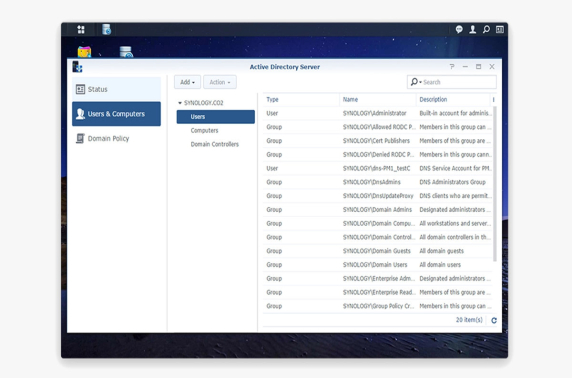572x378 pixels.
Task: Select the SYNOLOGY\Domain Control... row
Action: pyautogui.click(x=378, y=237)
